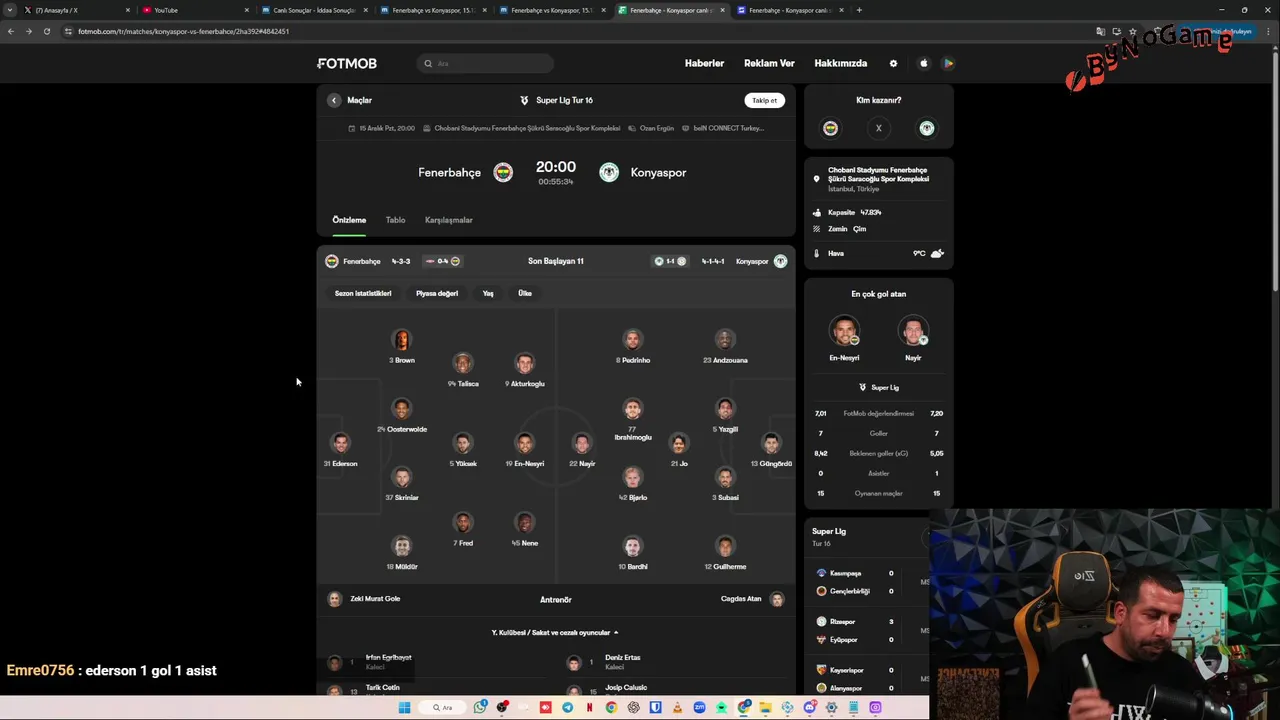This screenshot has height=720, width=1280.
Task: Open Talisca player avatar in lineup
Action: (462, 362)
